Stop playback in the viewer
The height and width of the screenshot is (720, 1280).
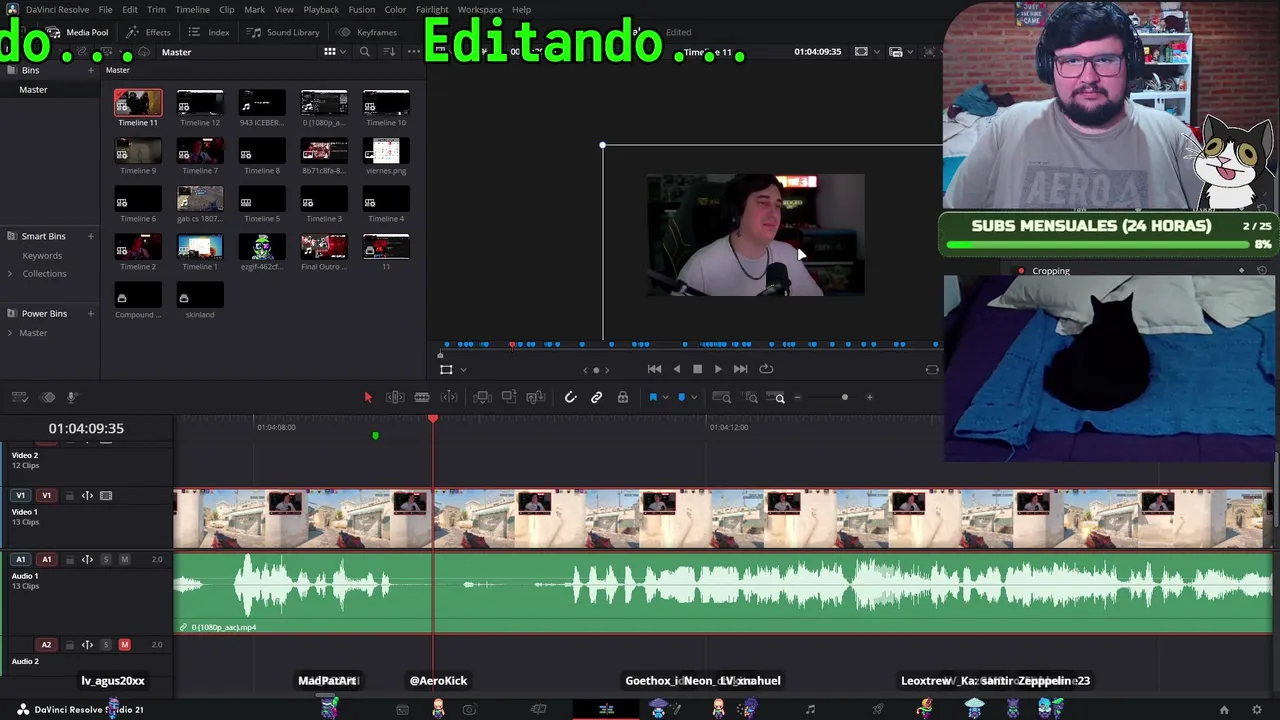697,369
